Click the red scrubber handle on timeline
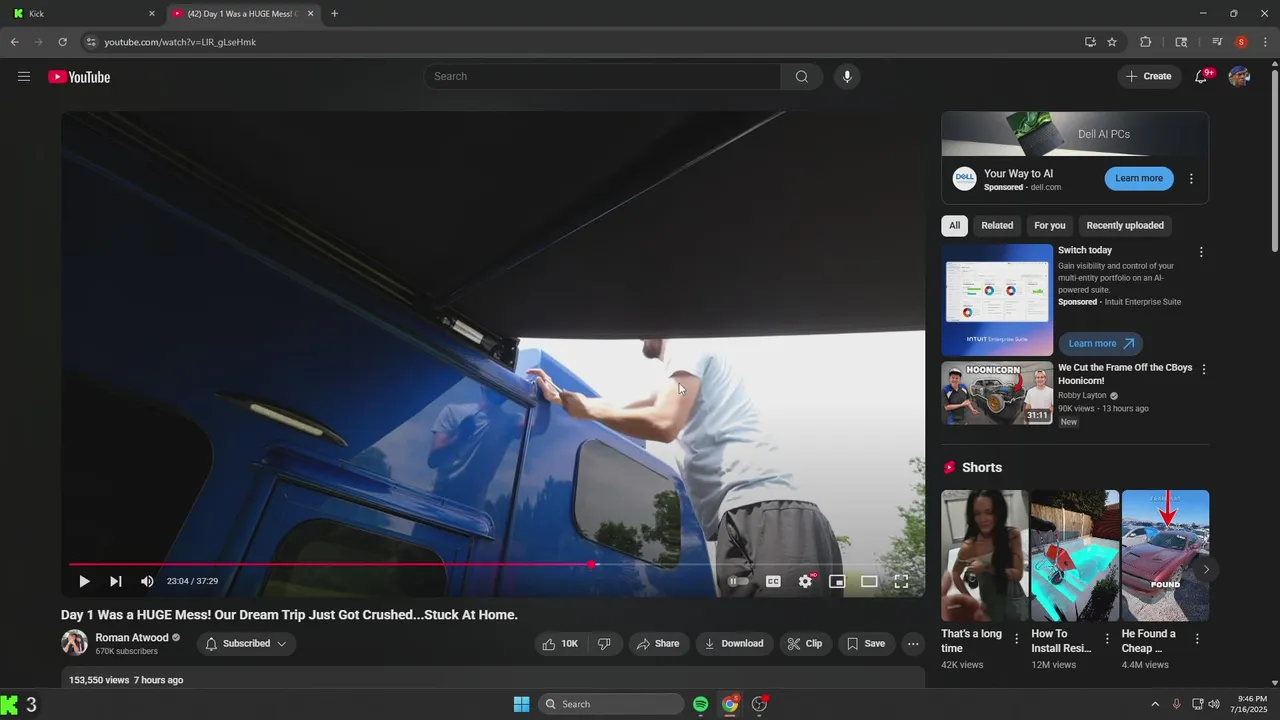 [592, 564]
